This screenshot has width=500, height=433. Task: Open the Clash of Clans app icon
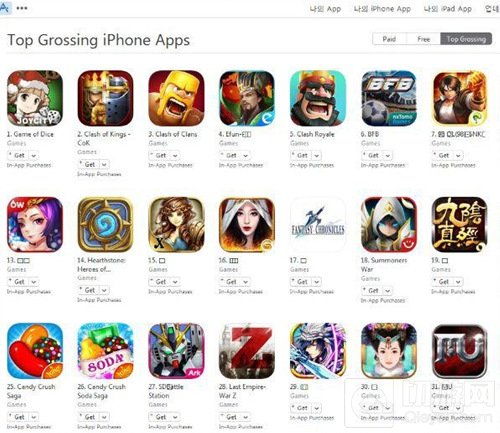click(x=176, y=98)
